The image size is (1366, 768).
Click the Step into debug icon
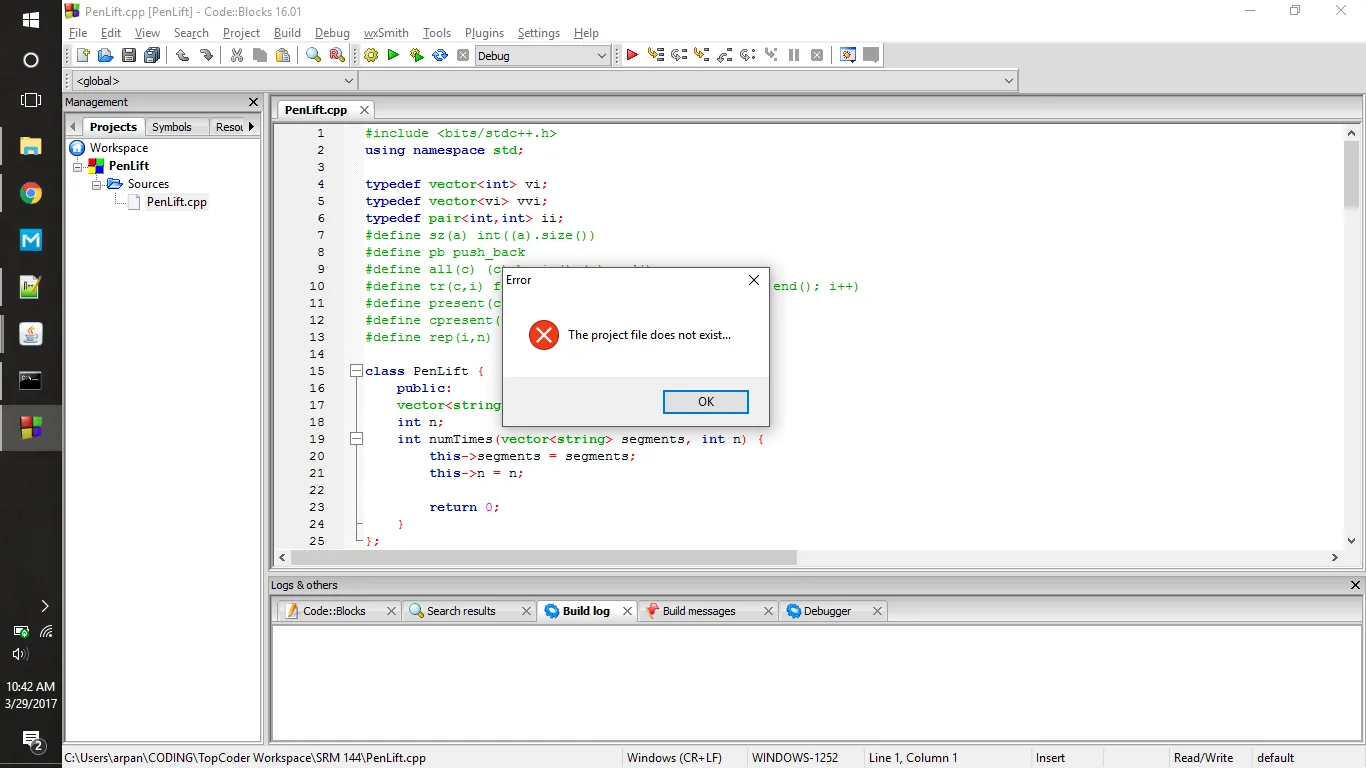702,56
